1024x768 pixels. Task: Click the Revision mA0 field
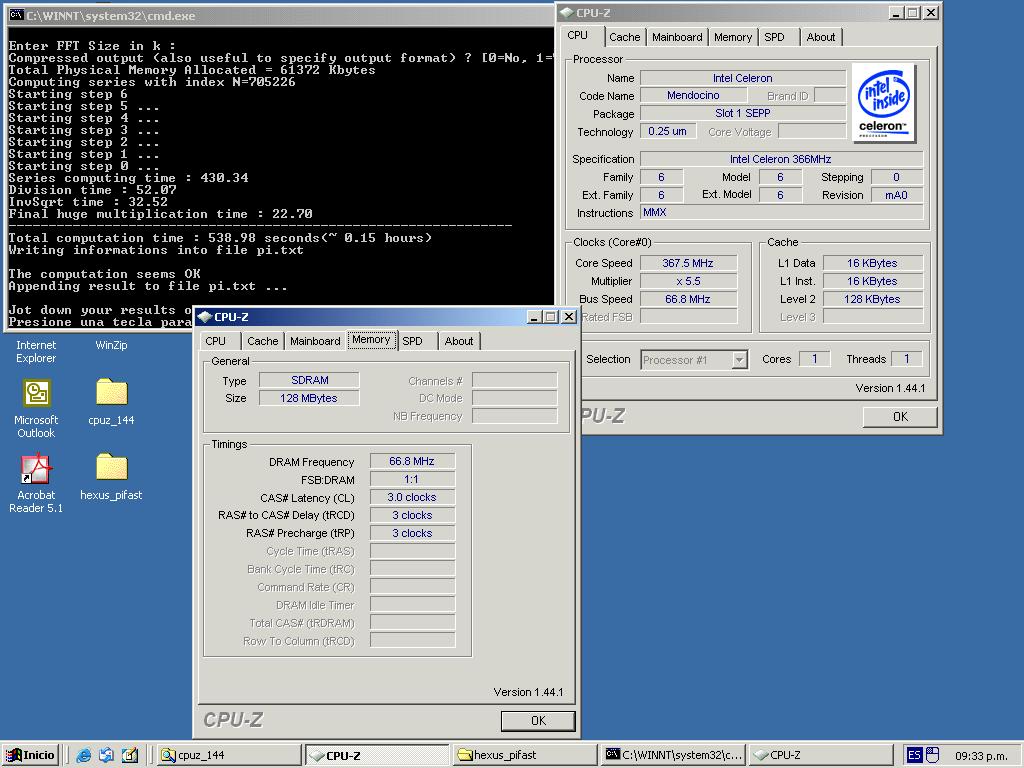pyautogui.click(x=897, y=195)
